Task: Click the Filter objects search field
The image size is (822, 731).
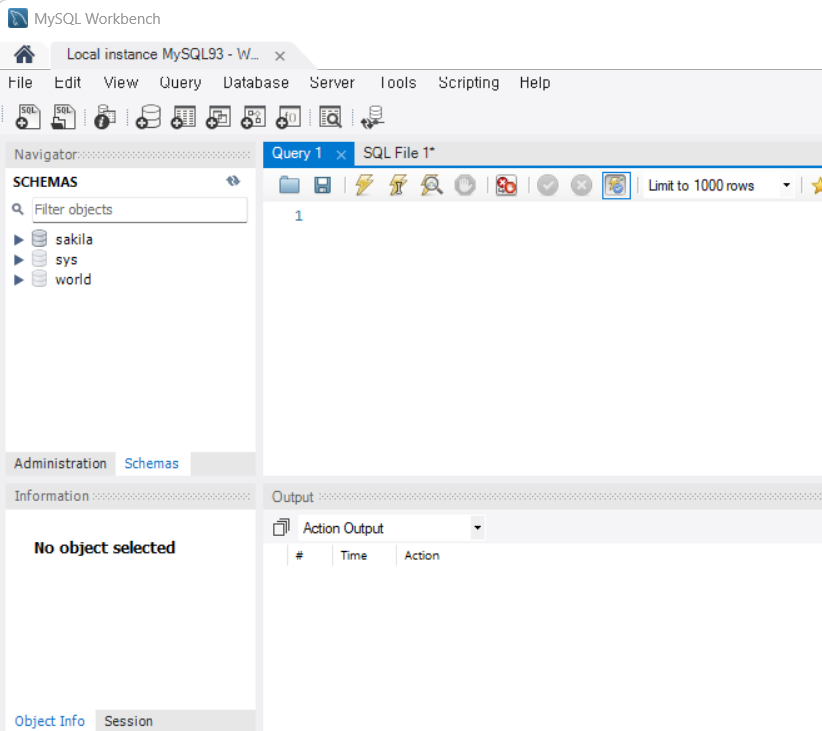Action: [x=139, y=210]
